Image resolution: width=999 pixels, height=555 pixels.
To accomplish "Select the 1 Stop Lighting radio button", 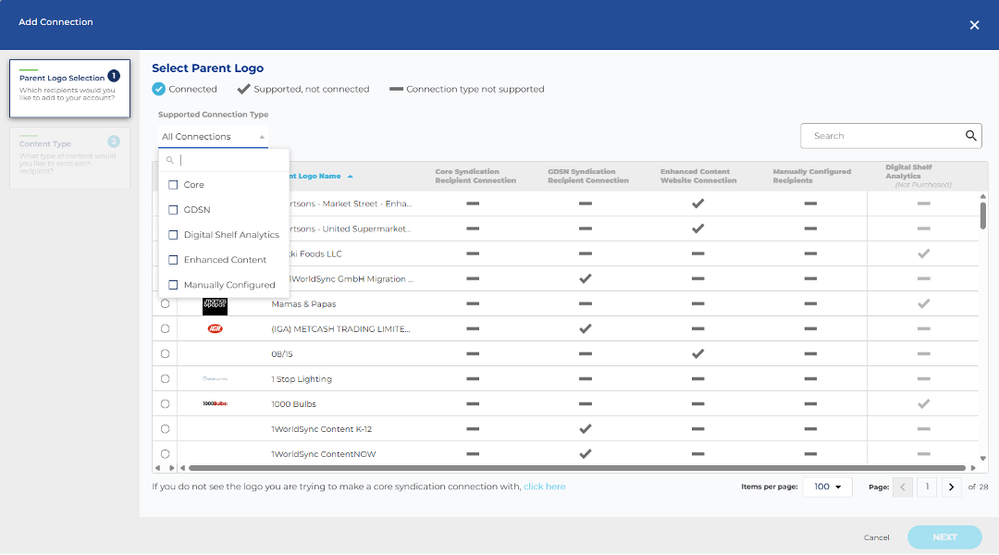I will tap(165, 379).
